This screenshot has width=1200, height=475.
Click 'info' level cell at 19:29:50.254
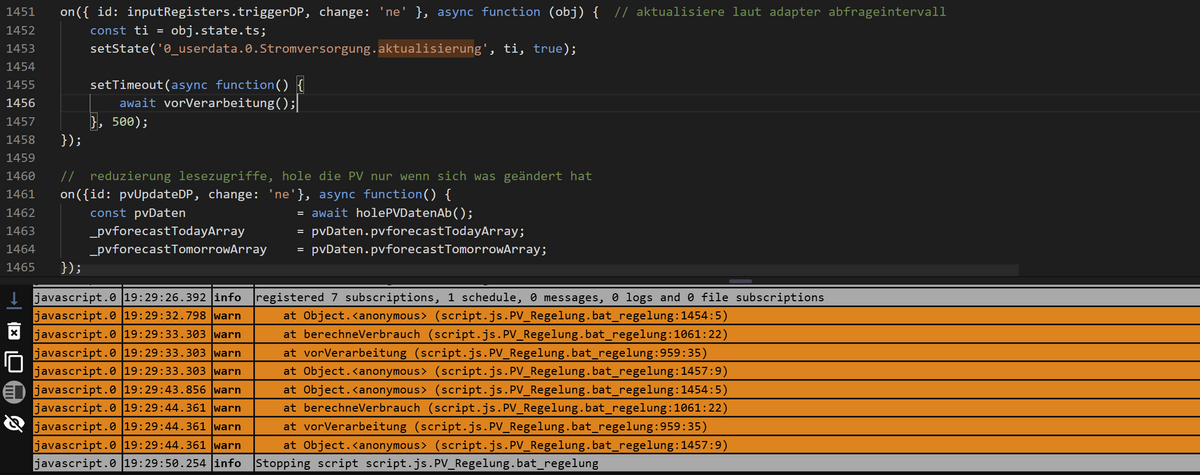(x=231, y=464)
